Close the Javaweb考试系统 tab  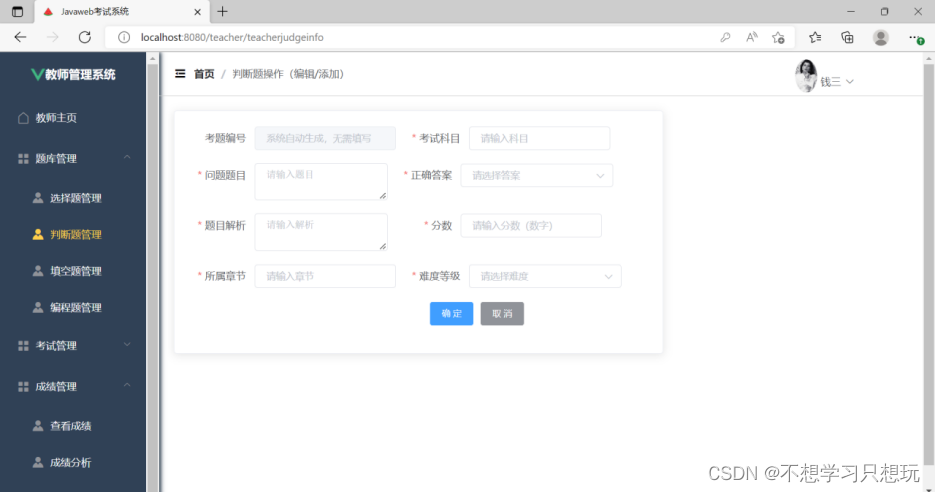point(197,11)
